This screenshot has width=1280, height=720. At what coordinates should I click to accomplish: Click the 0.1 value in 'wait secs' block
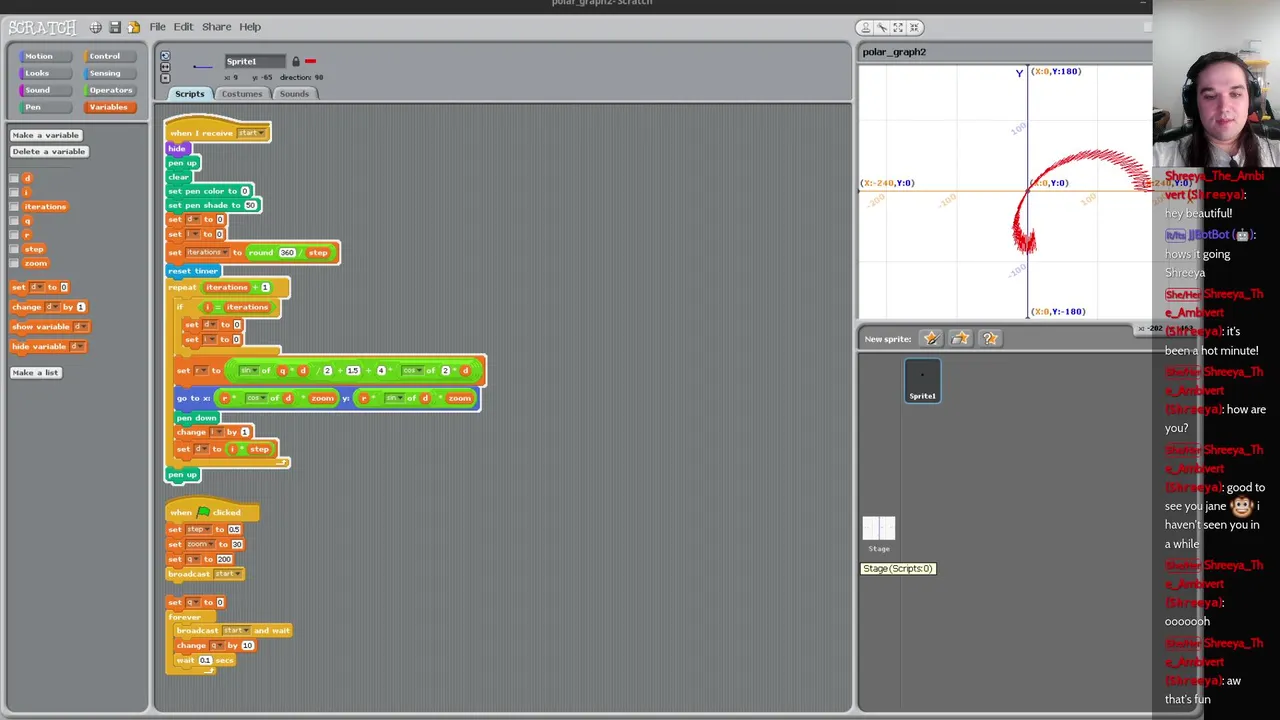point(205,660)
